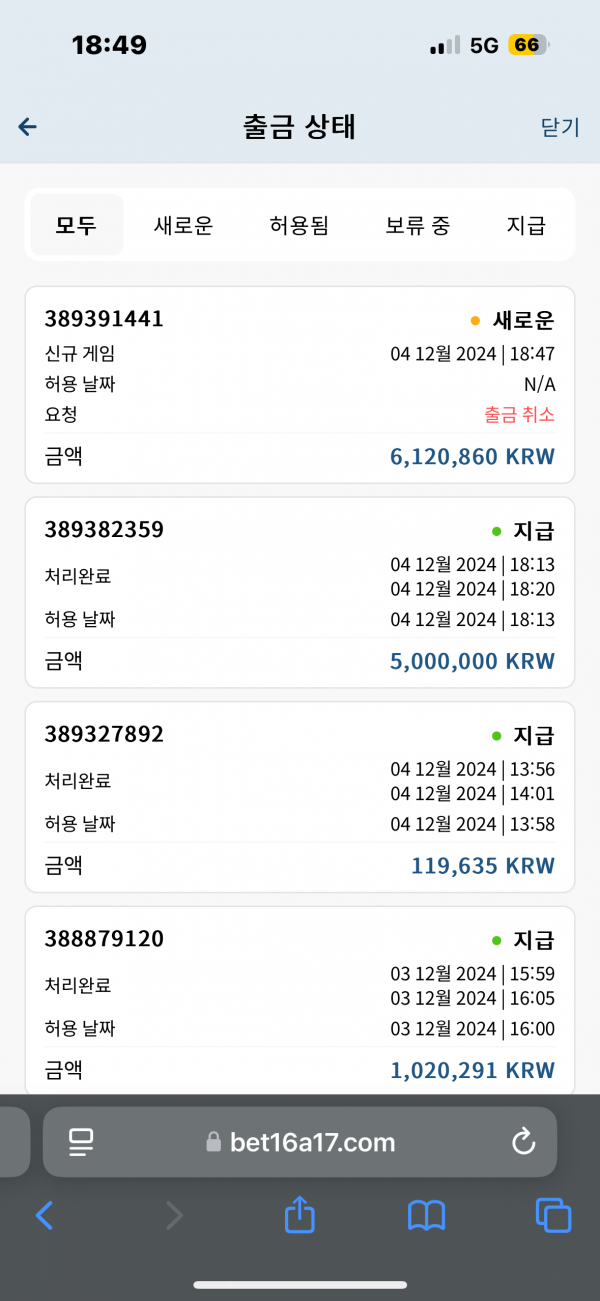Tap the padlock icon next to the URL
The image size is (600, 1301).
[x=212, y=1142]
